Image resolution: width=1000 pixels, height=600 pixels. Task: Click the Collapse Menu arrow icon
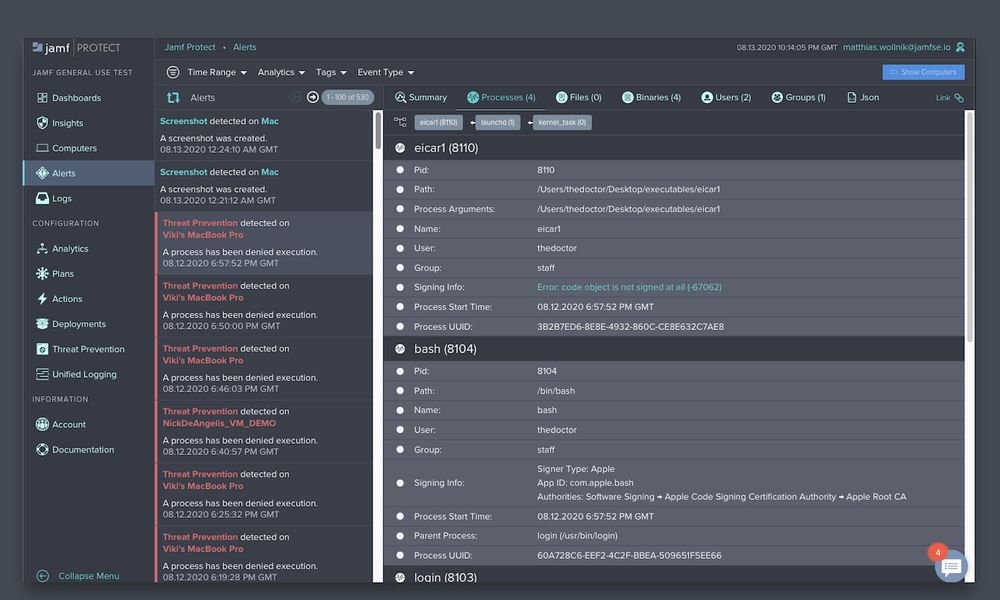43,576
